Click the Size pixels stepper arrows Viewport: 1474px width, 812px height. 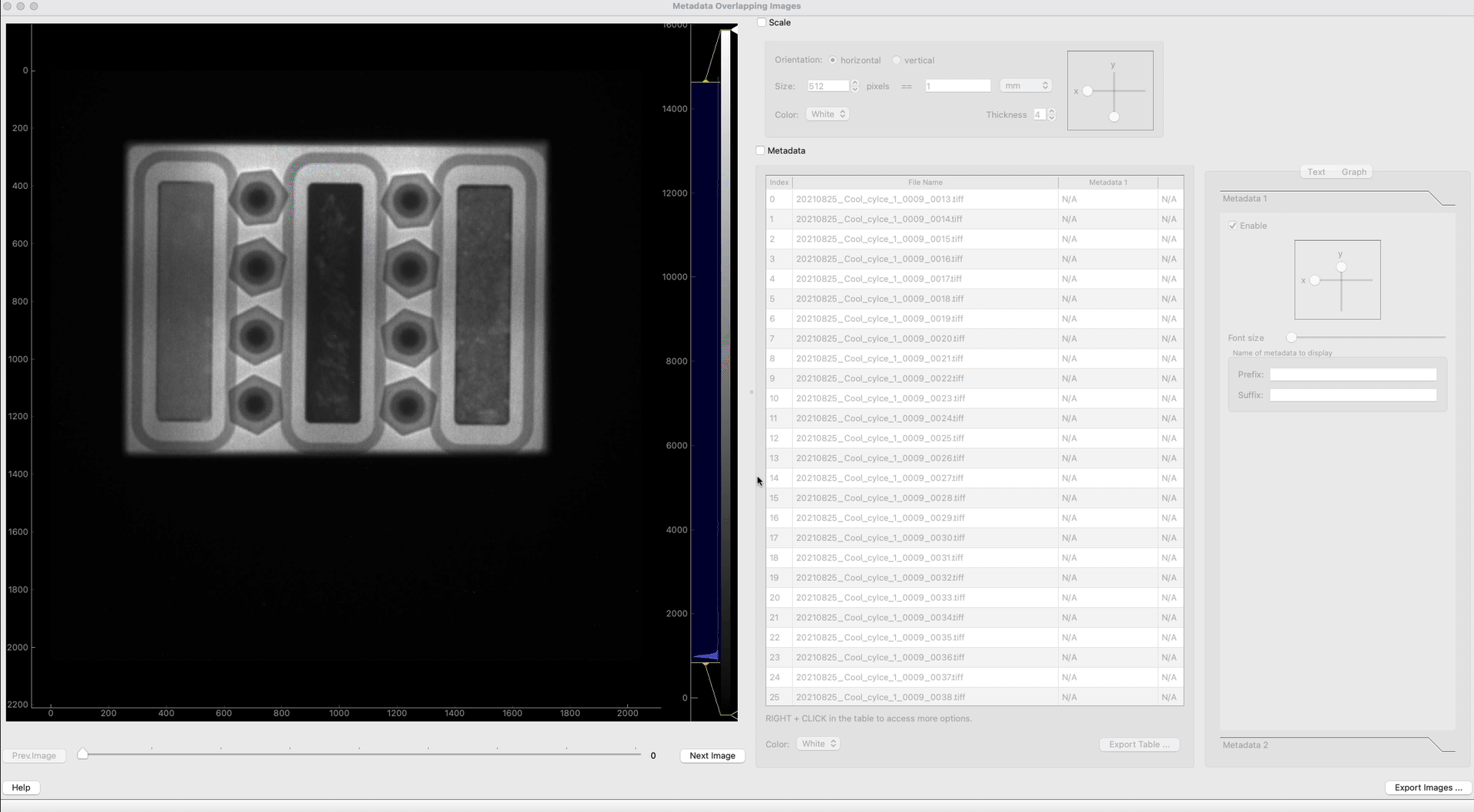pyautogui.click(x=854, y=86)
